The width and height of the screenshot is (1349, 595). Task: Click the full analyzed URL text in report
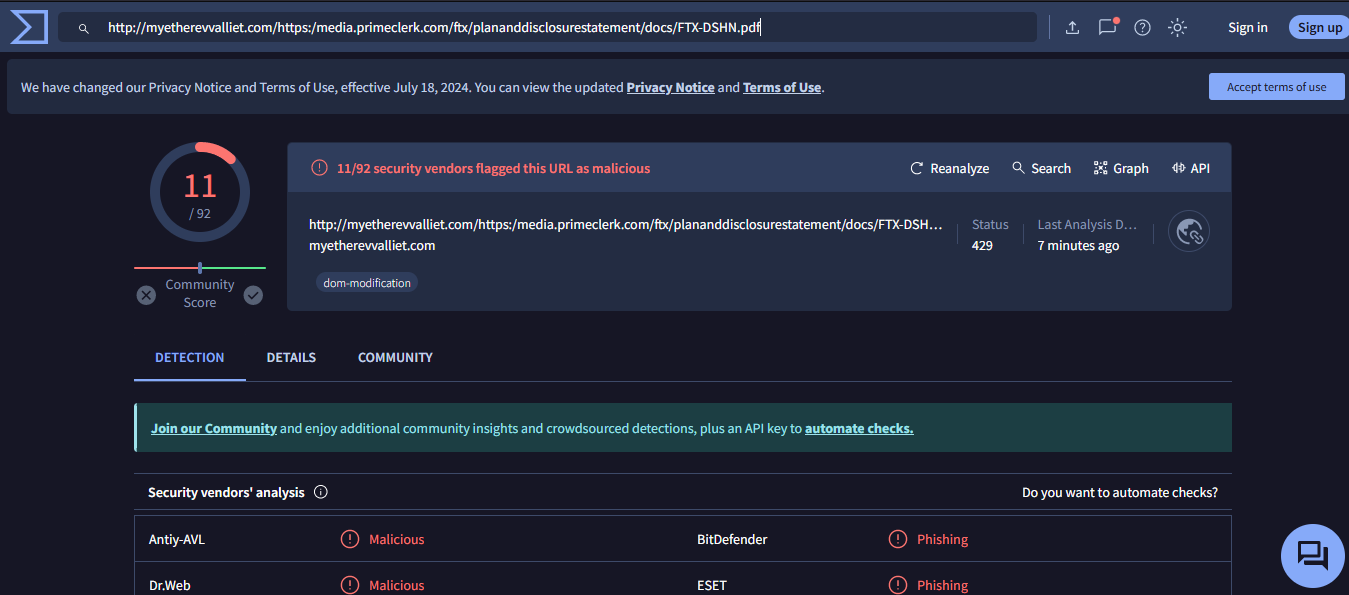(x=626, y=224)
